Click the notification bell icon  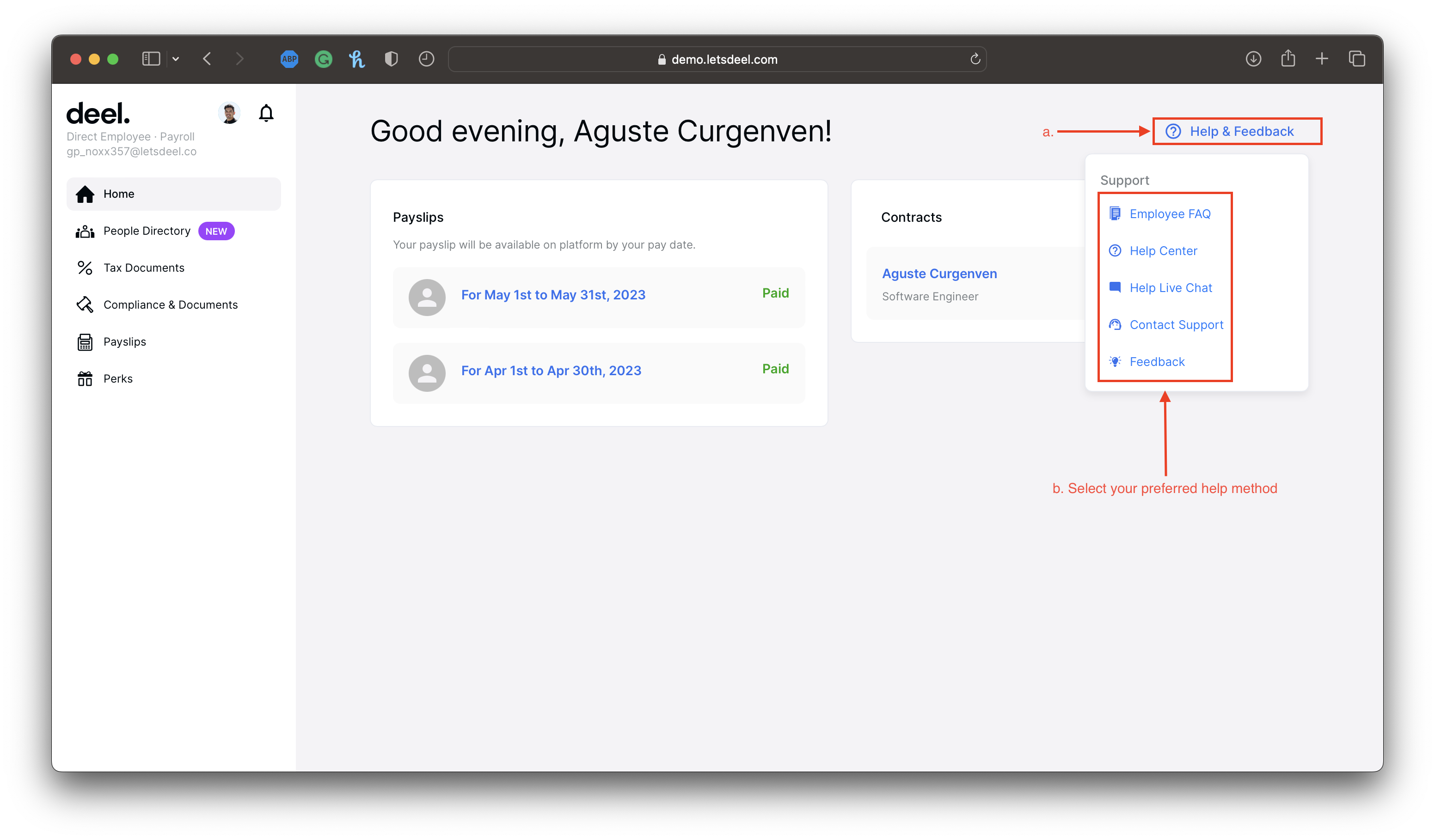tap(266, 113)
